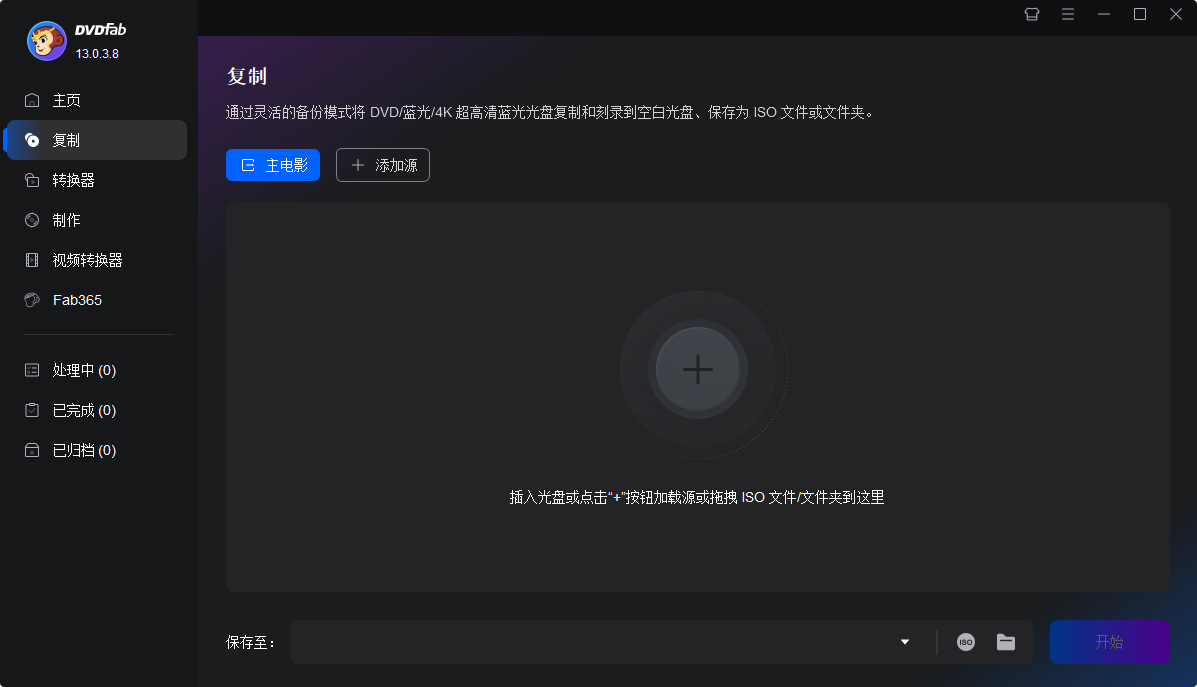Maximize the DVDFab window
Image resolution: width=1197 pixels, height=687 pixels.
(x=1140, y=15)
